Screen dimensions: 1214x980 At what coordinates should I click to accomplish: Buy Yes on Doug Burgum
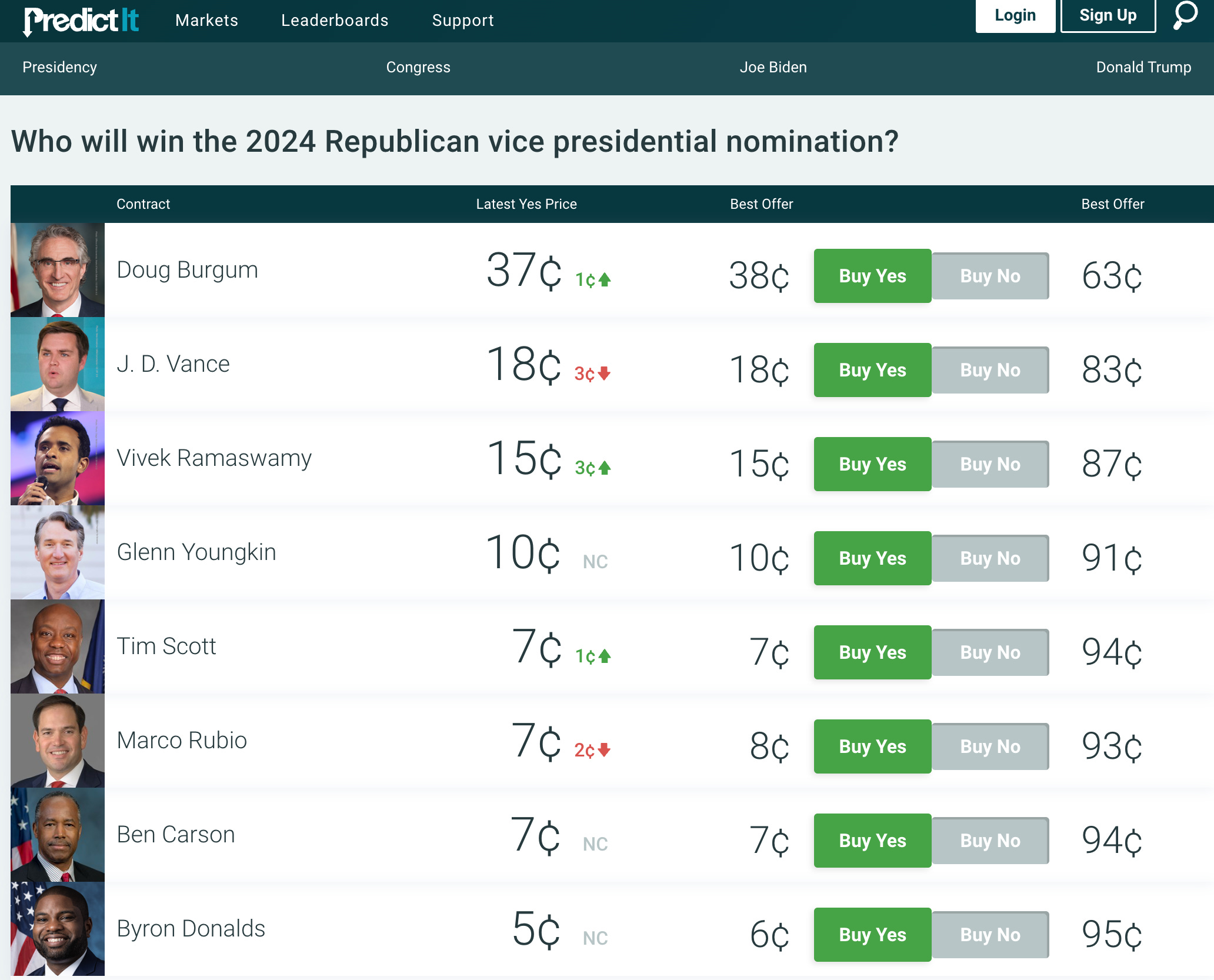(x=872, y=276)
